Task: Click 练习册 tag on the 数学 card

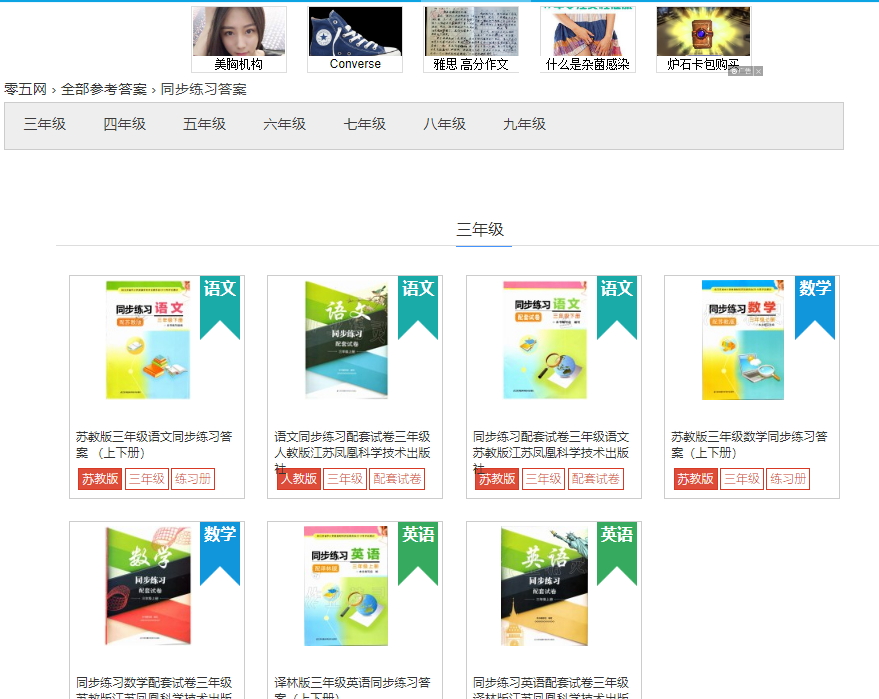Action: coord(788,479)
